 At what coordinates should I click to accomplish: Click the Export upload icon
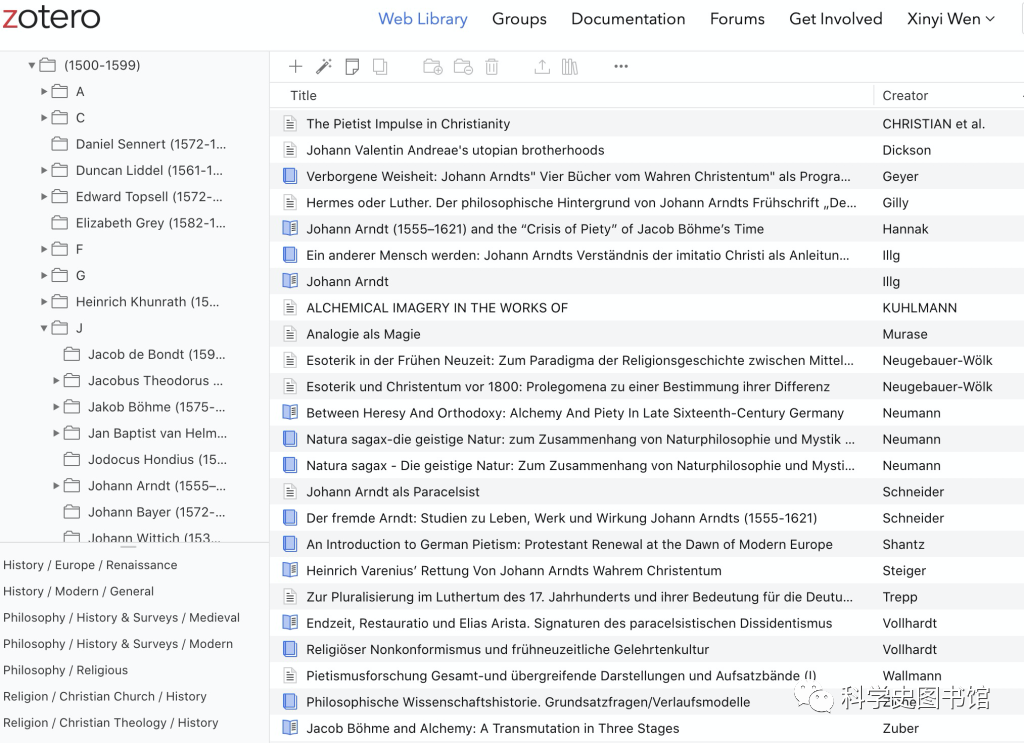(x=542, y=67)
